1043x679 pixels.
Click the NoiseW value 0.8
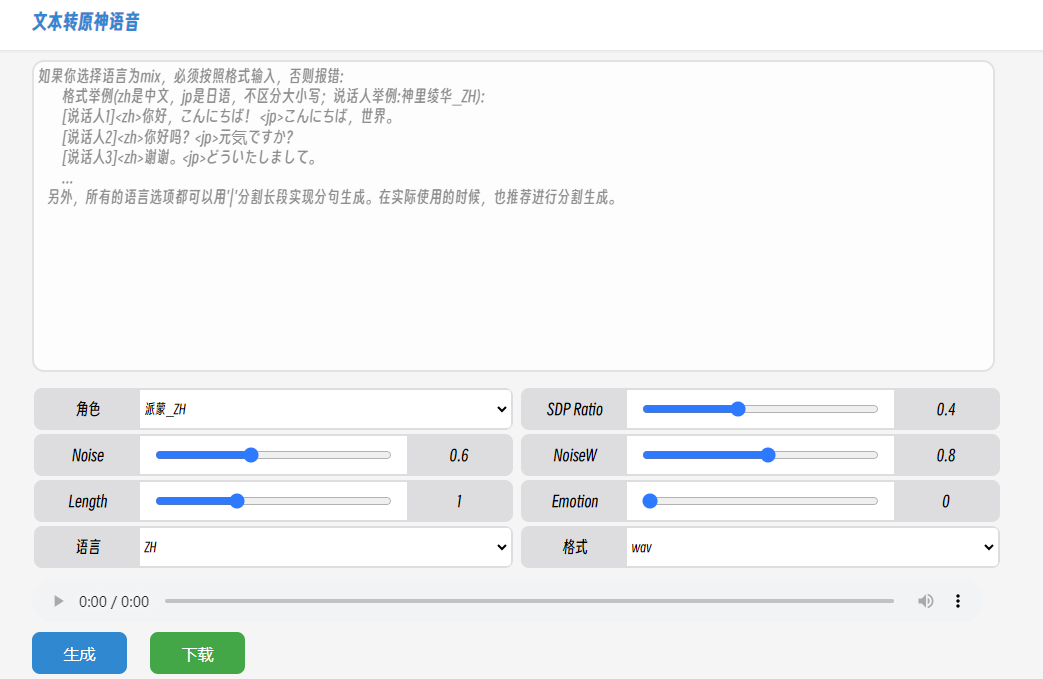point(946,455)
